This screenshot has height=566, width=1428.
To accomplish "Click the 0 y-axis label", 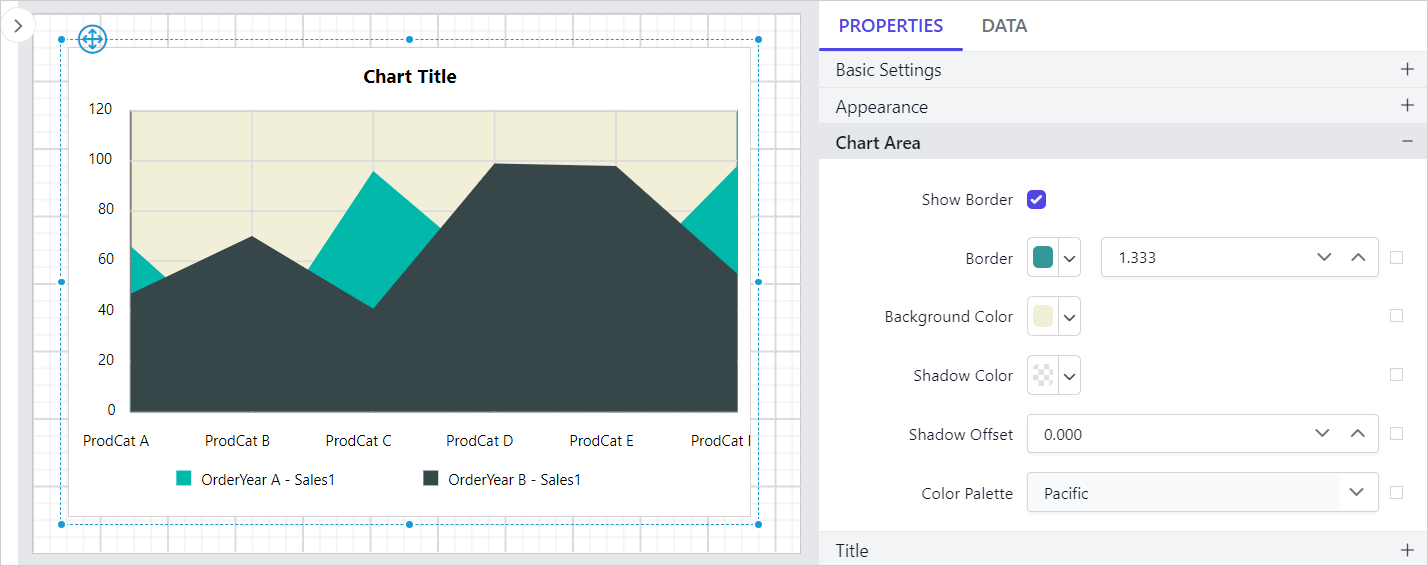I will 111,410.
